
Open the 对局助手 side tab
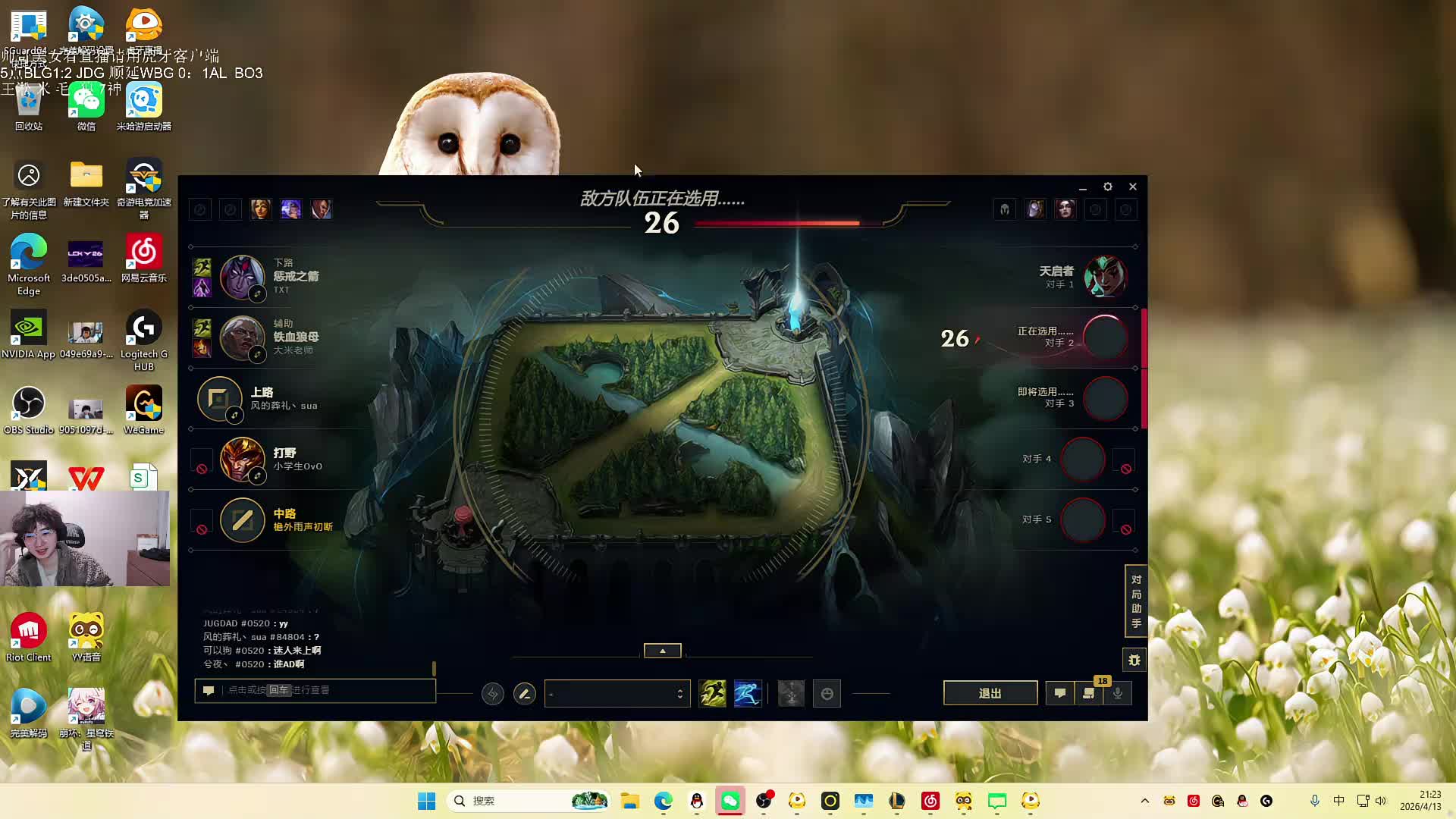click(1135, 601)
